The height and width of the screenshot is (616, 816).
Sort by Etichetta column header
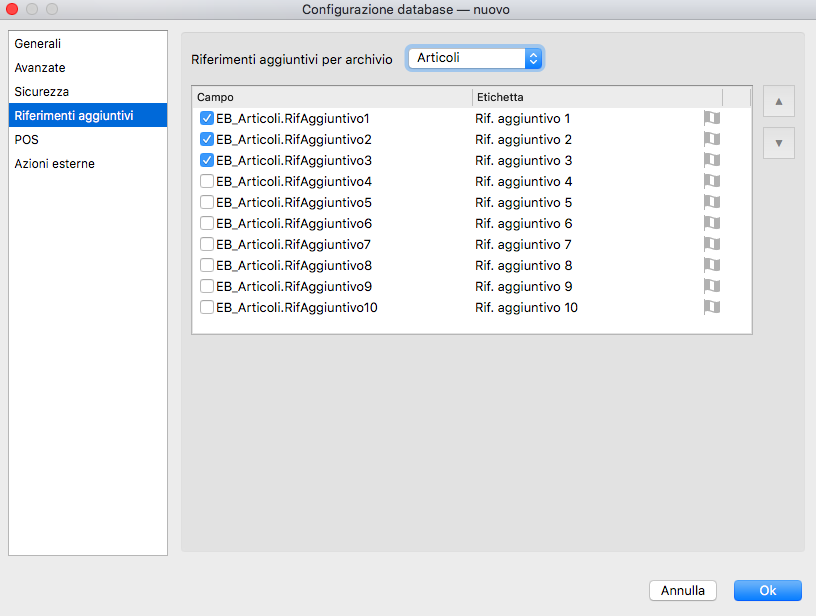(595, 97)
